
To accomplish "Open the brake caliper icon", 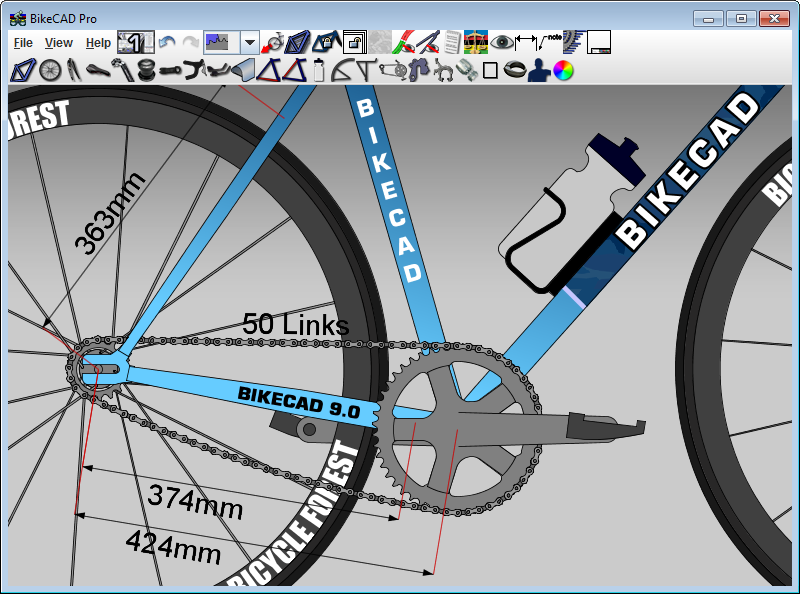I will click(x=443, y=70).
